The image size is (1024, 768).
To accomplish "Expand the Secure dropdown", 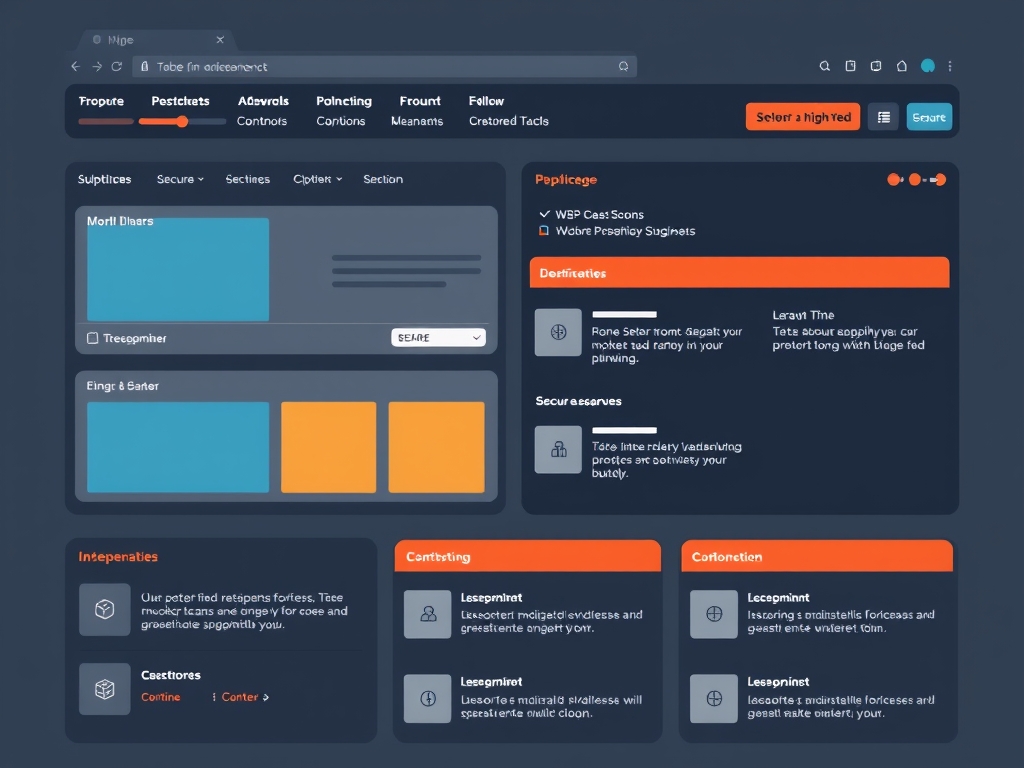I will [x=180, y=179].
